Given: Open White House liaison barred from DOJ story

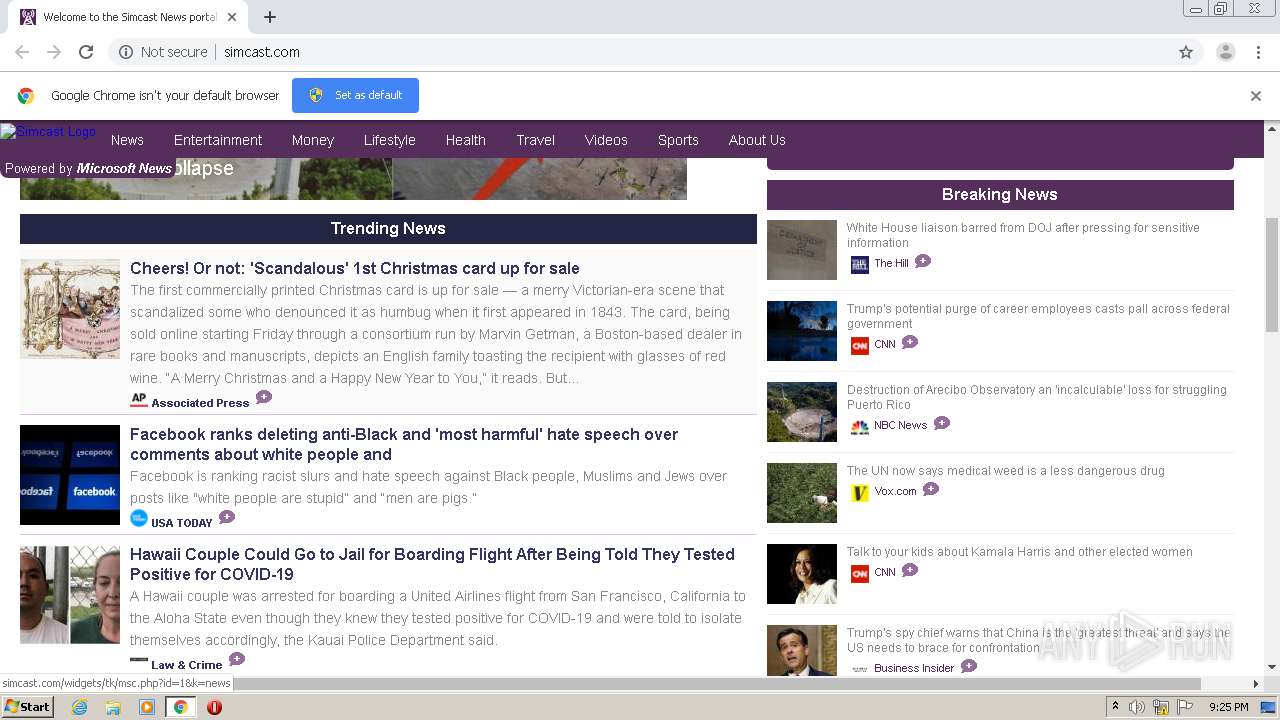Looking at the screenshot, I should [x=1023, y=235].
